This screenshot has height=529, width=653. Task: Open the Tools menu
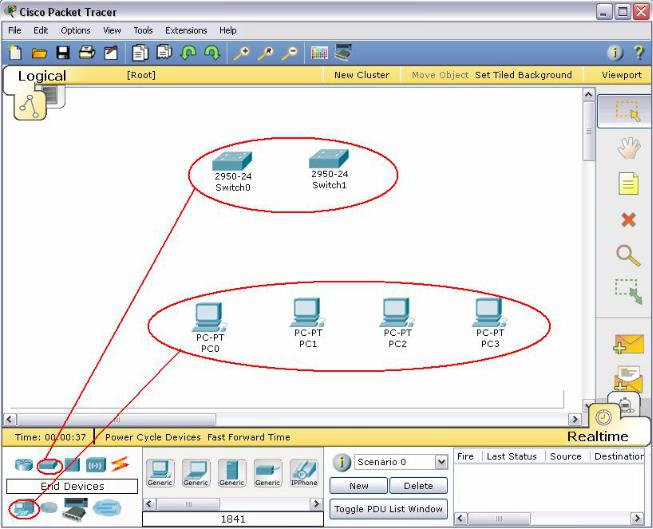point(143,31)
